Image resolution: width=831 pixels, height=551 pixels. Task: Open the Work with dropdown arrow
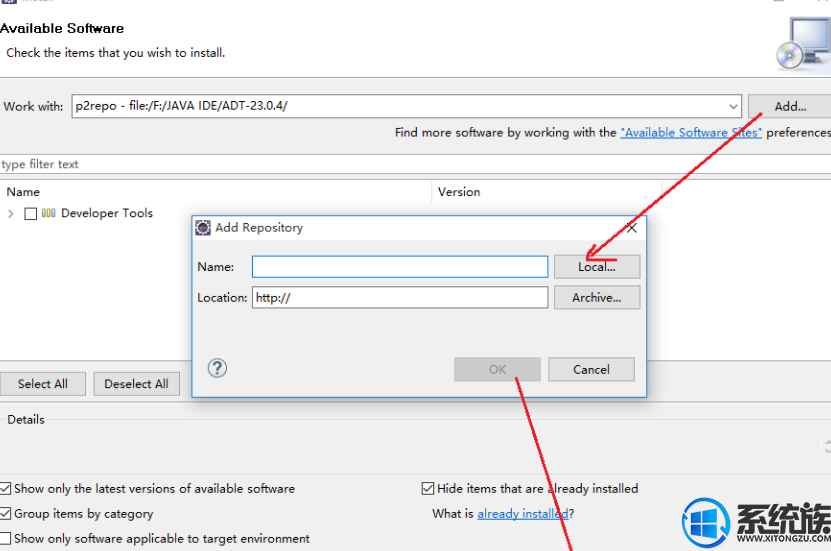733,106
